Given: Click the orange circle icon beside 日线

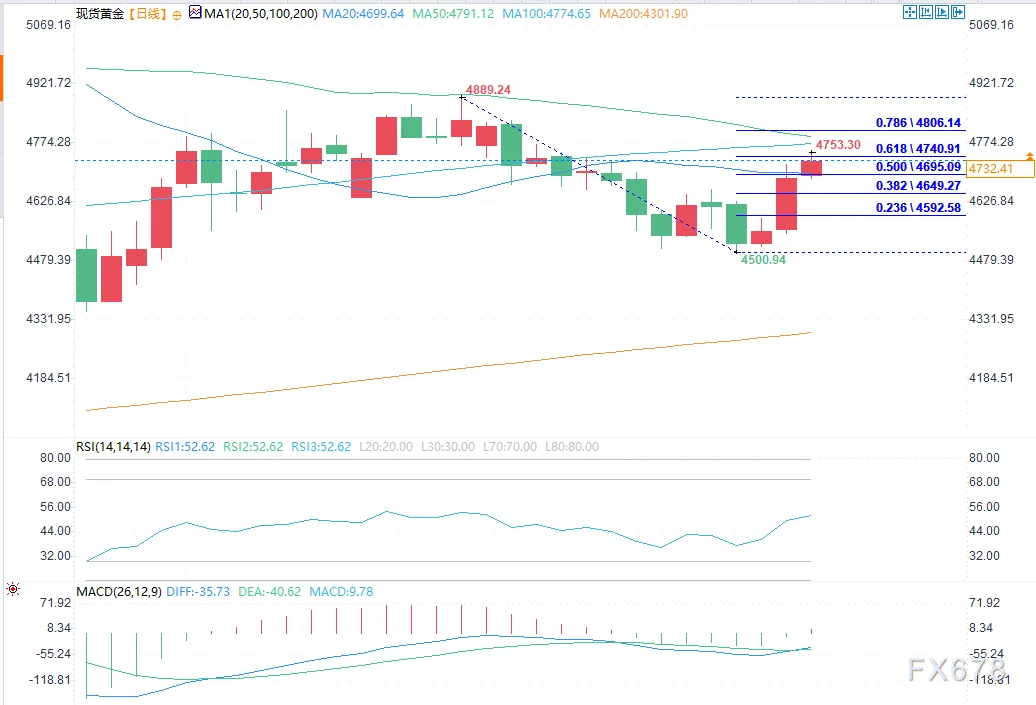Looking at the screenshot, I should click(176, 15).
